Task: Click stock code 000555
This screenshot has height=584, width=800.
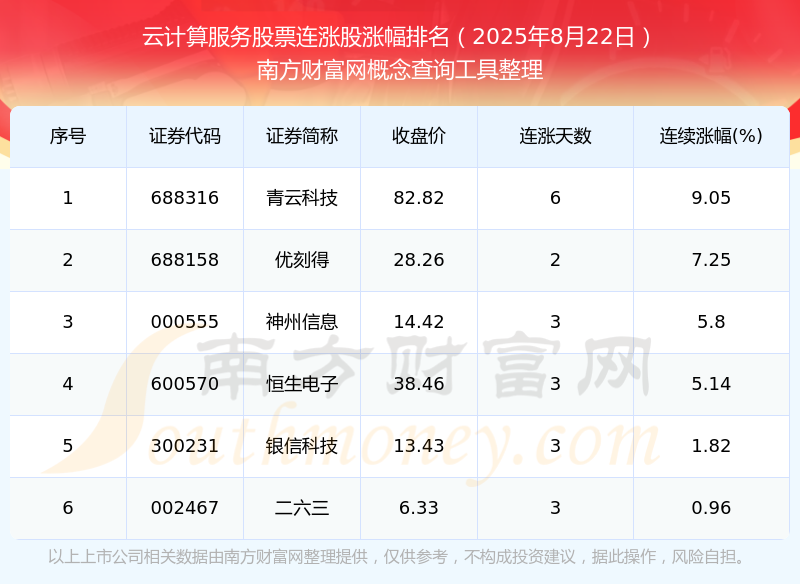Action: coord(185,322)
